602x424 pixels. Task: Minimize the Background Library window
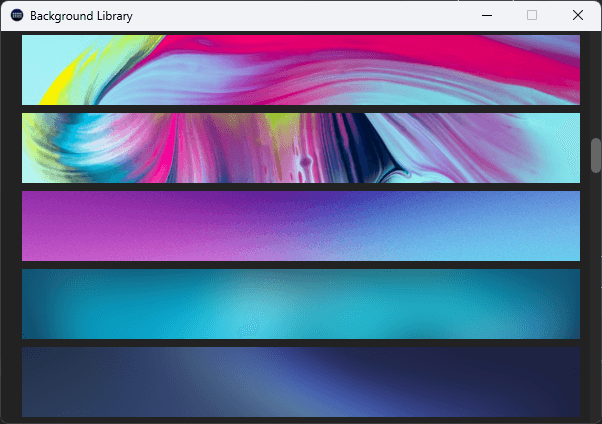(487, 16)
